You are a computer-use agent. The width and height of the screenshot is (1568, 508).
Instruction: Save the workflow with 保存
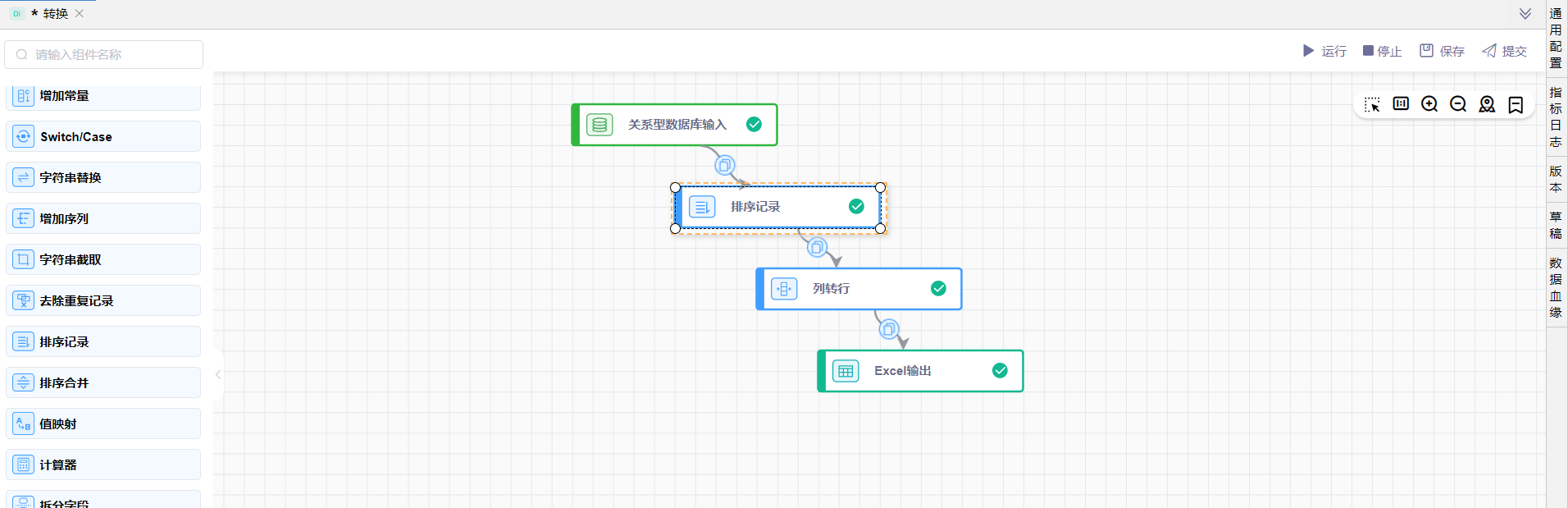click(1442, 51)
